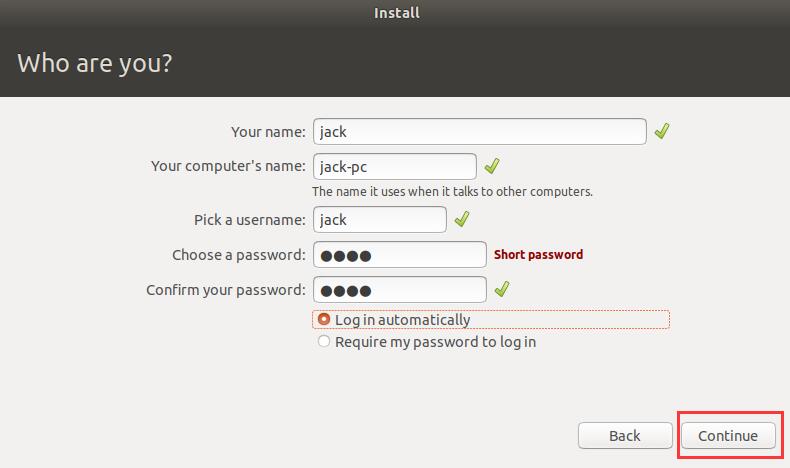This screenshot has height=468, width=790.
Task: Click the checkmark beside the username field
Action: tap(462, 219)
